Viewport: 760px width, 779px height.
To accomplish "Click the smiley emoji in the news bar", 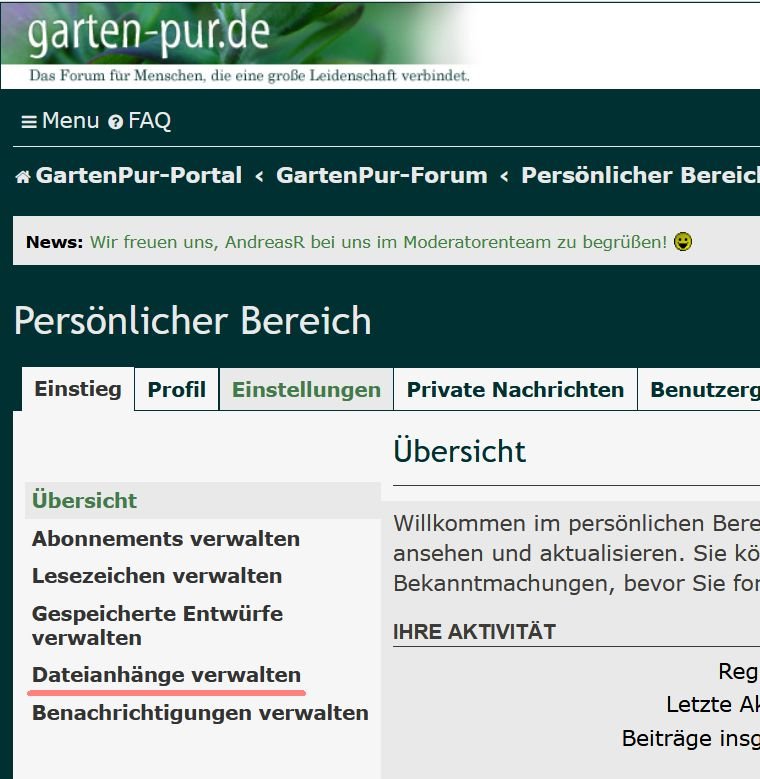I will pos(683,242).
